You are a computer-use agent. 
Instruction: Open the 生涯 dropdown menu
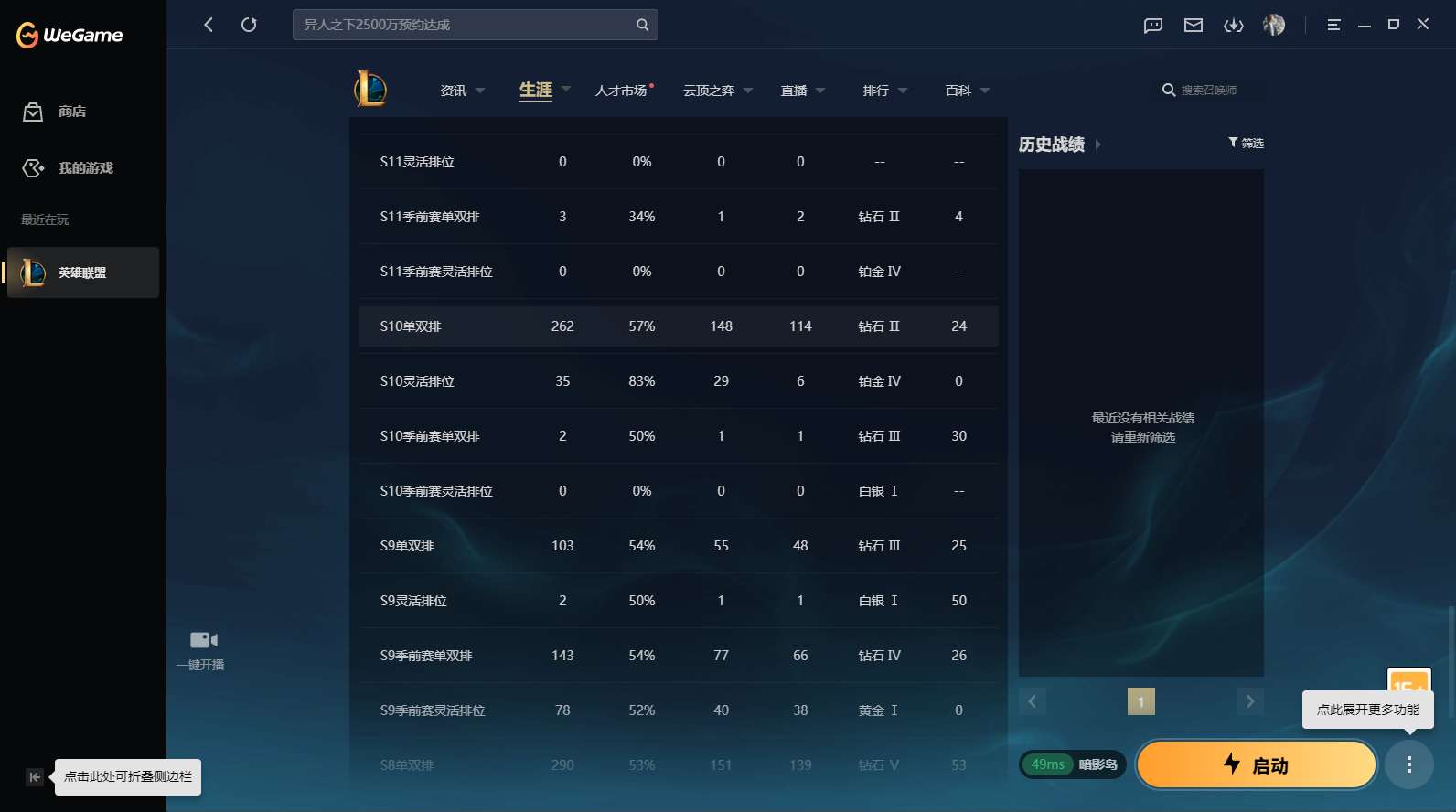pyautogui.click(x=545, y=90)
